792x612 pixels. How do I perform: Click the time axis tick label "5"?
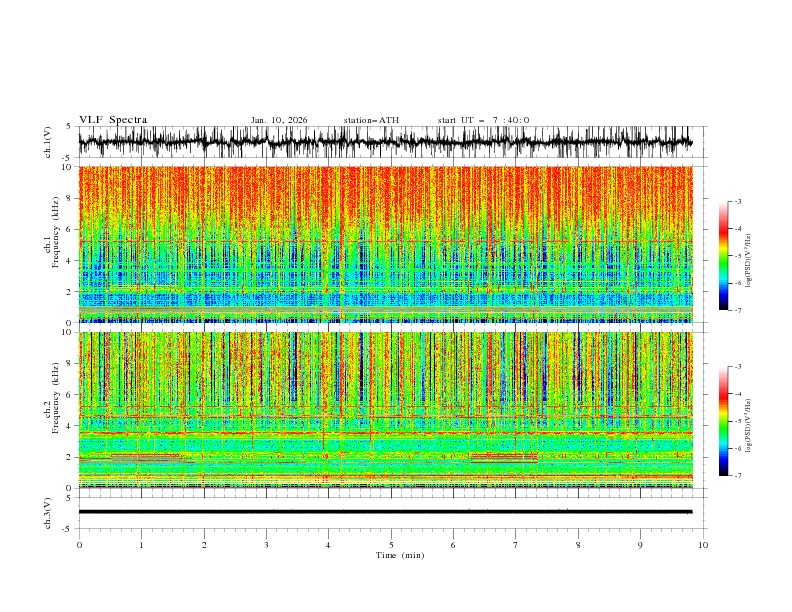(391, 545)
